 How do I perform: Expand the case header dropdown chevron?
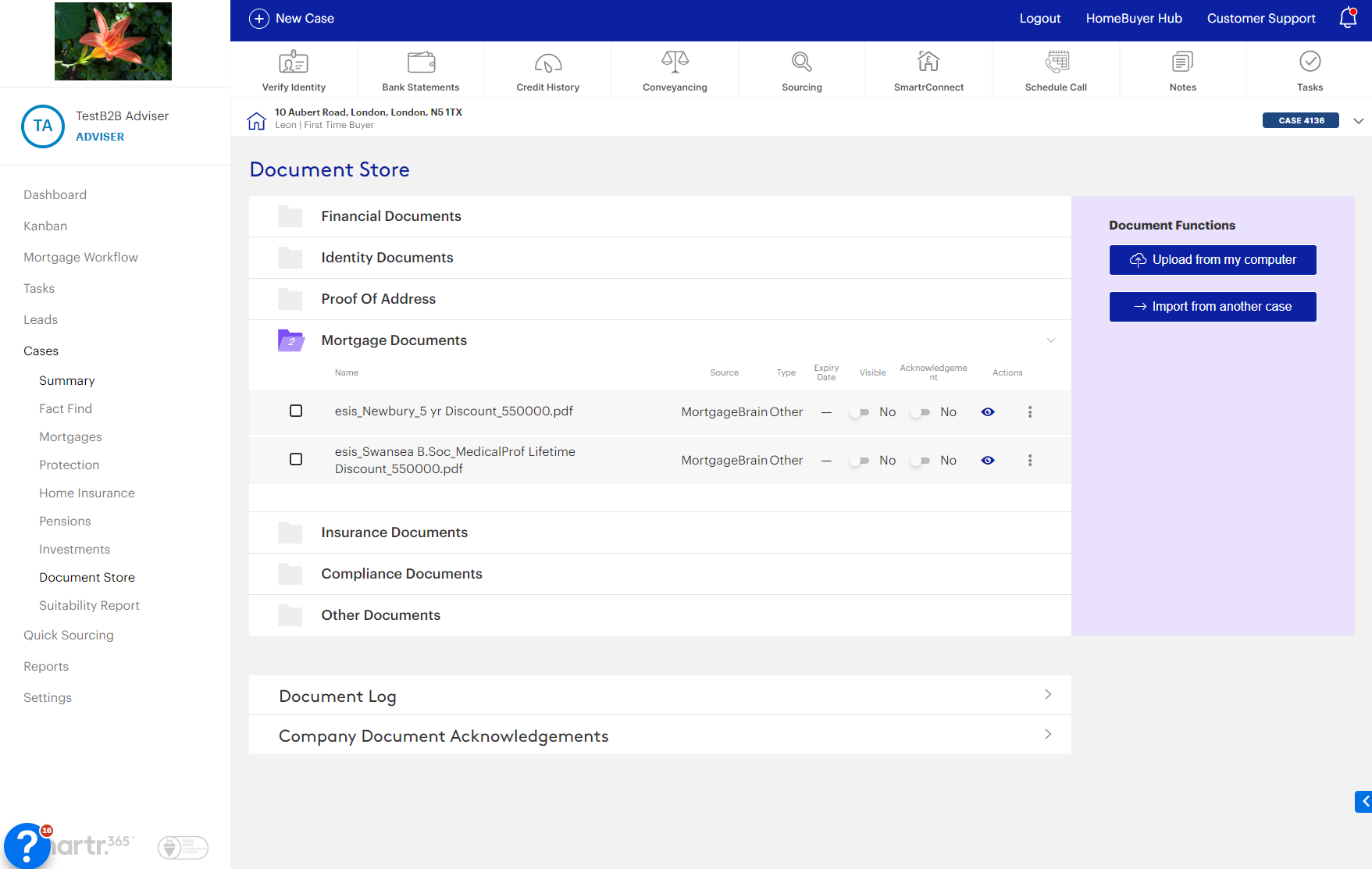(x=1359, y=121)
